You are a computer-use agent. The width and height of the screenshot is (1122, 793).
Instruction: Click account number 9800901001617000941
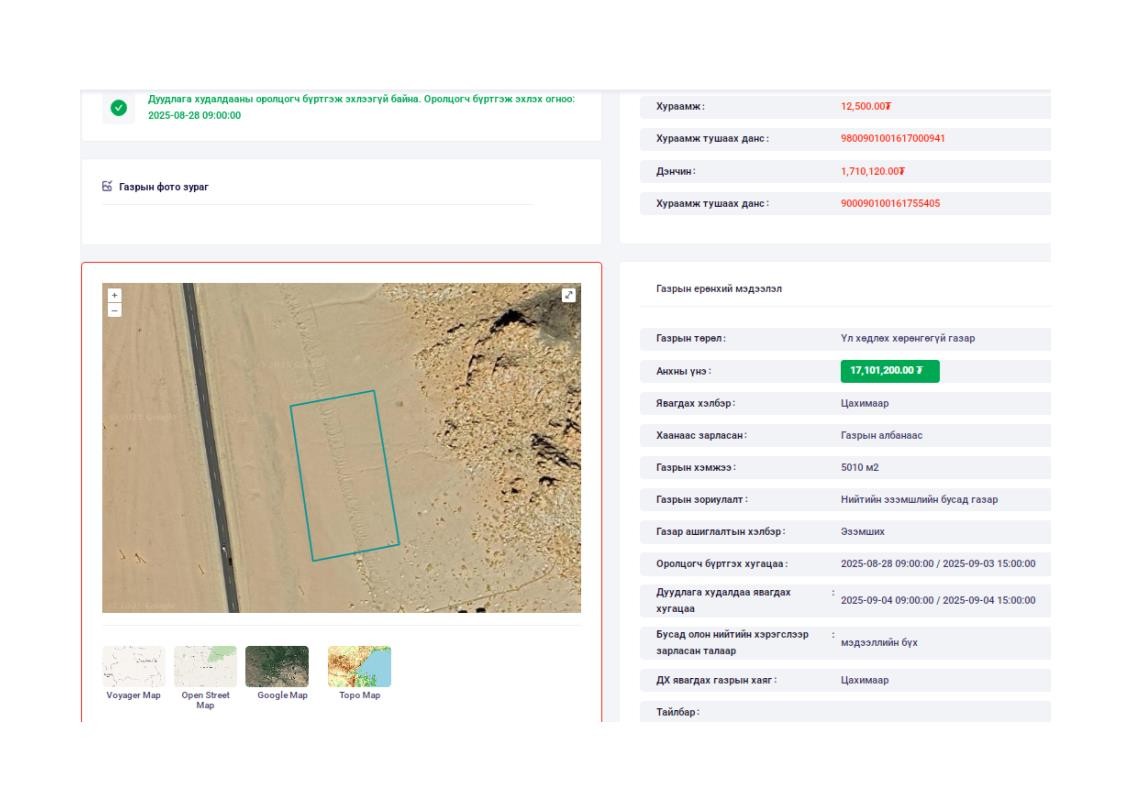click(892, 139)
